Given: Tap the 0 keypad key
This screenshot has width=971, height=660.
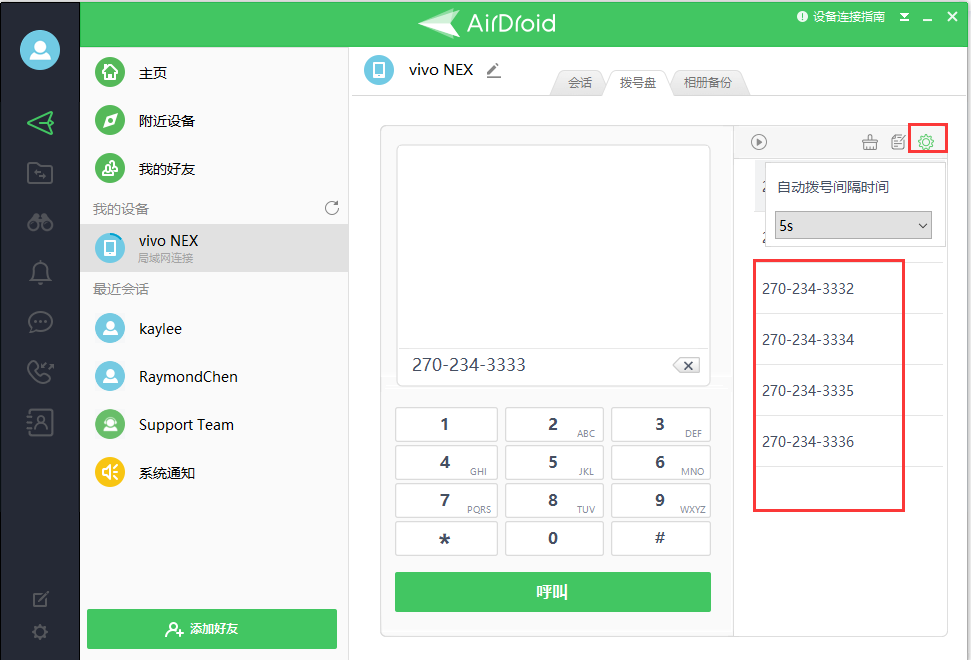Looking at the screenshot, I should (x=554, y=539).
